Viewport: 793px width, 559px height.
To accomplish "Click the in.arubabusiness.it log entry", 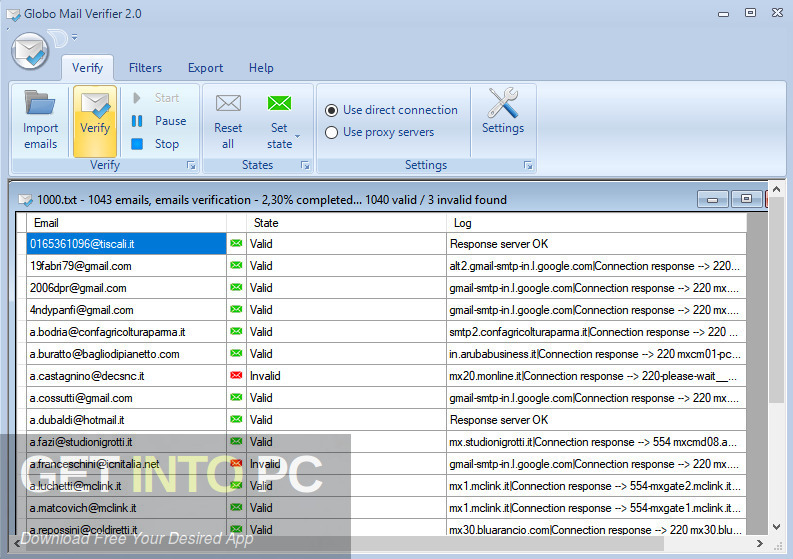I will point(596,354).
